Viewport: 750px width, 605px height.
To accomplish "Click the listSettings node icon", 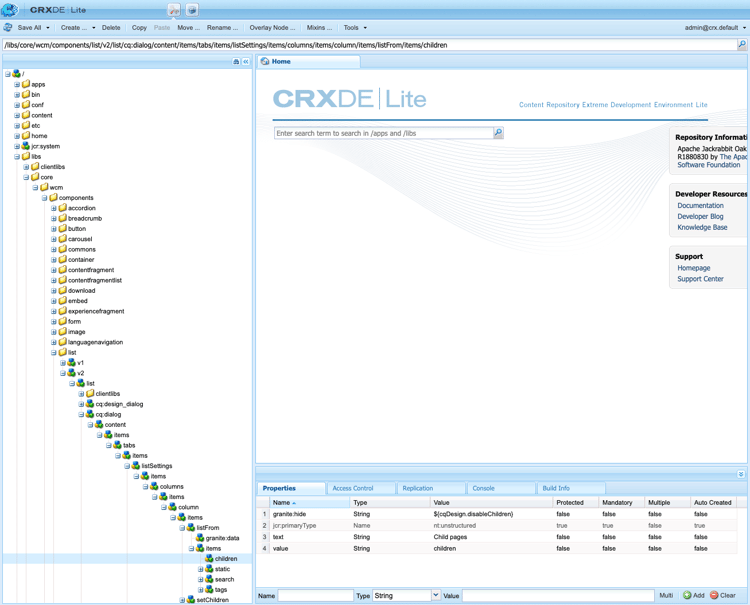I will point(136,465).
